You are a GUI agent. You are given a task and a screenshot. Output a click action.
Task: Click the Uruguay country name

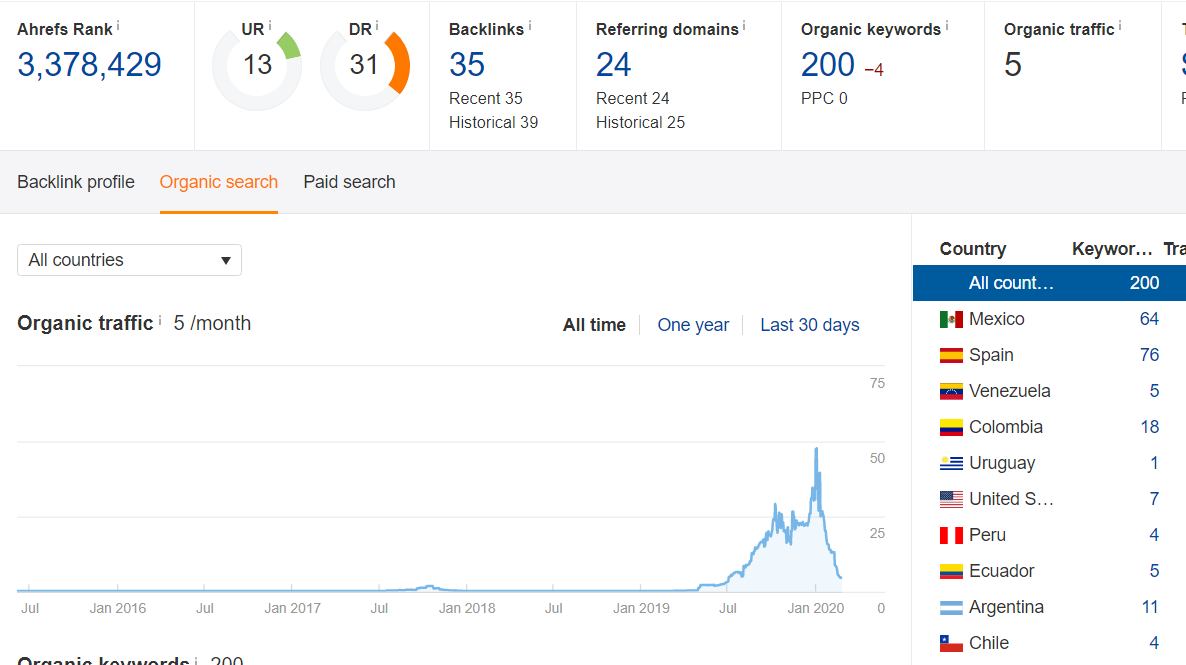tap(1001, 464)
